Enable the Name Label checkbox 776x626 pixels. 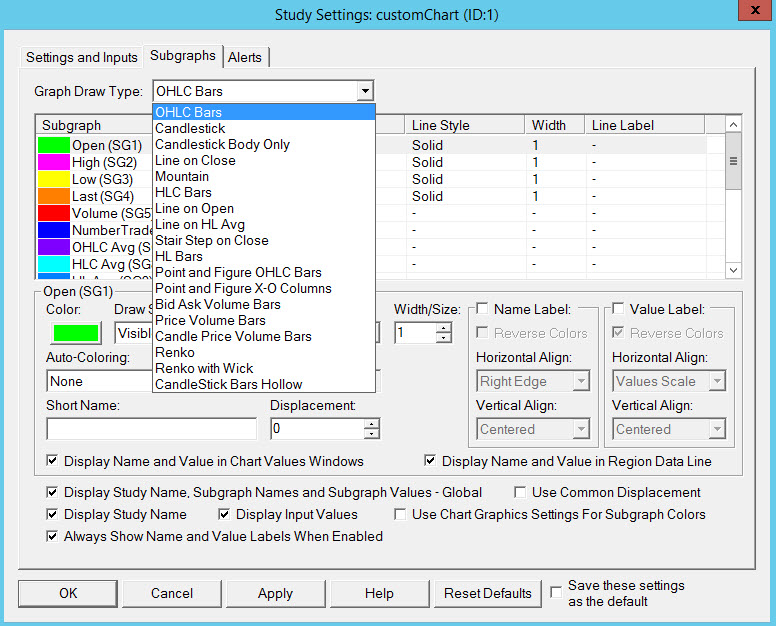482,309
